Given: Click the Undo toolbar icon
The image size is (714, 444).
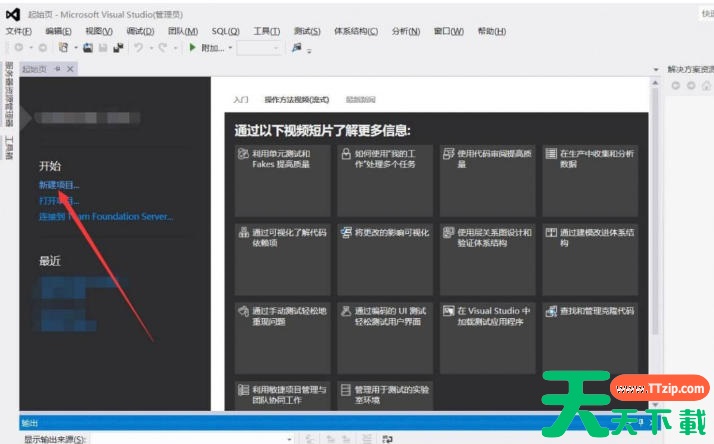Looking at the screenshot, I should [138, 47].
